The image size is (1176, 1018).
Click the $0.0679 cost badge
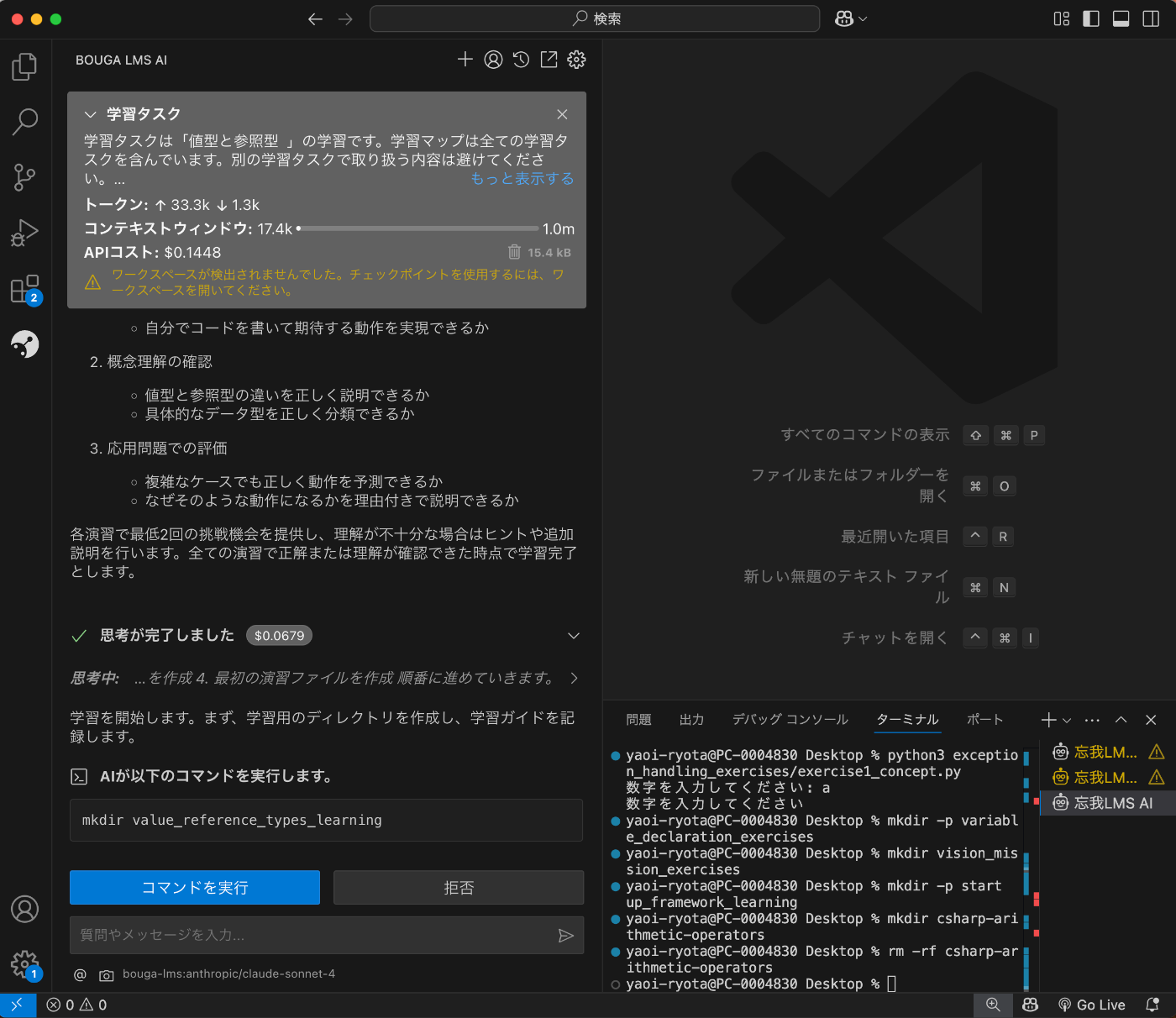(279, 636)
